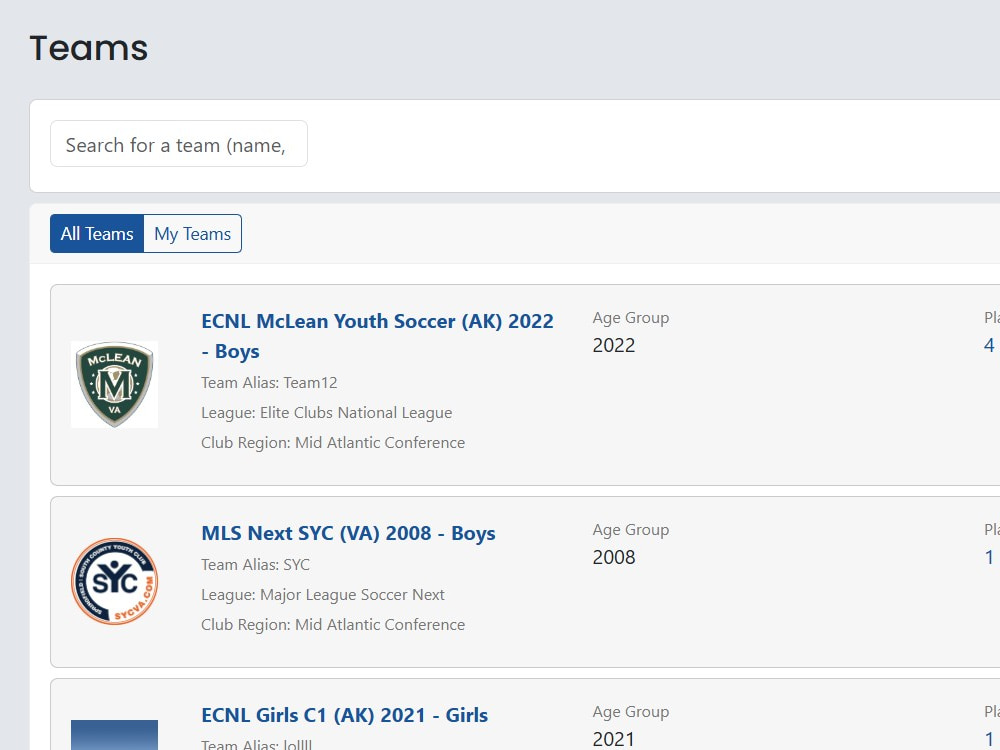Click the McLean VA crest logo

[x=114, y=384]
